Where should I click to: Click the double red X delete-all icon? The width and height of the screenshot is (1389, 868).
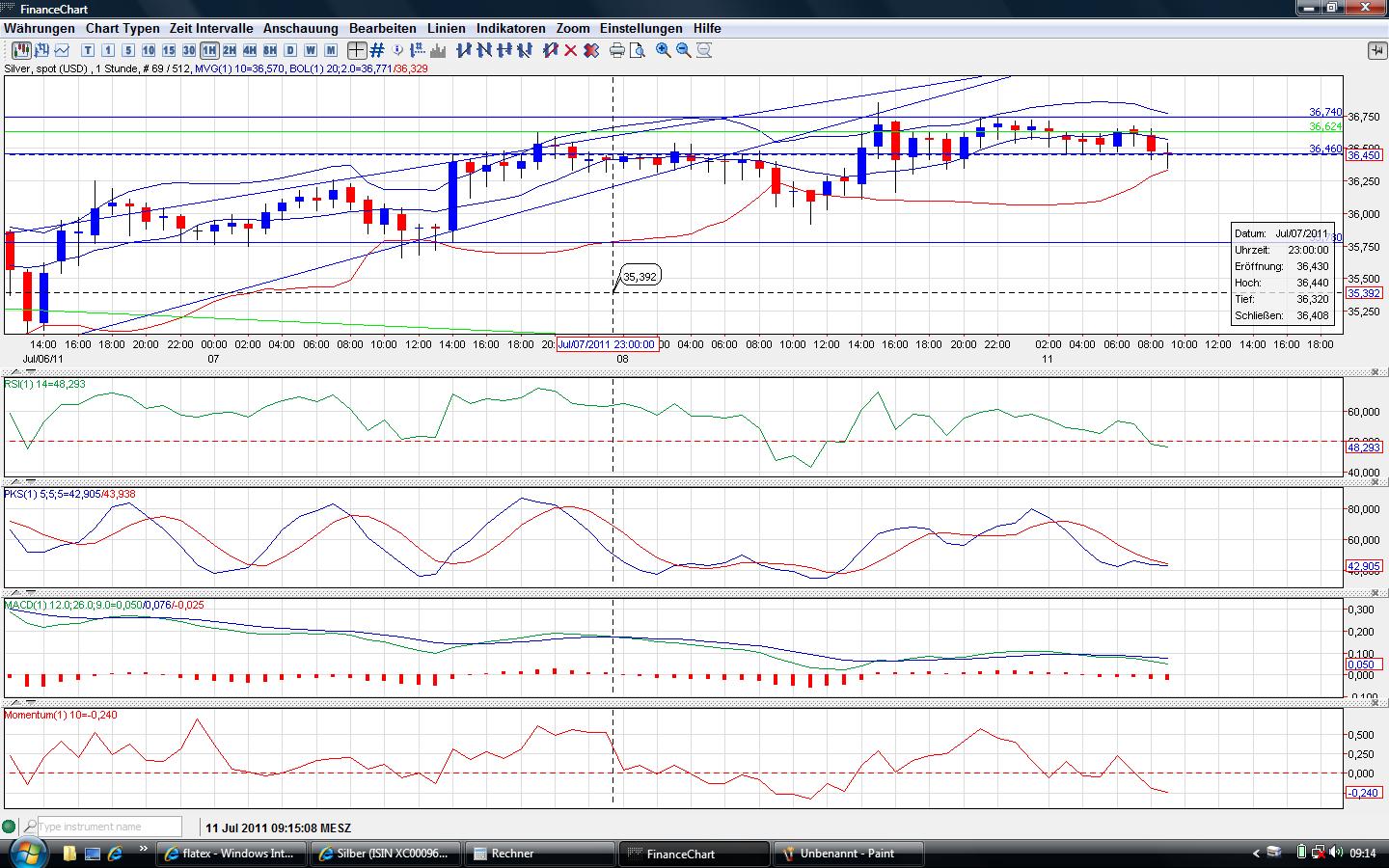pos(589,50)
